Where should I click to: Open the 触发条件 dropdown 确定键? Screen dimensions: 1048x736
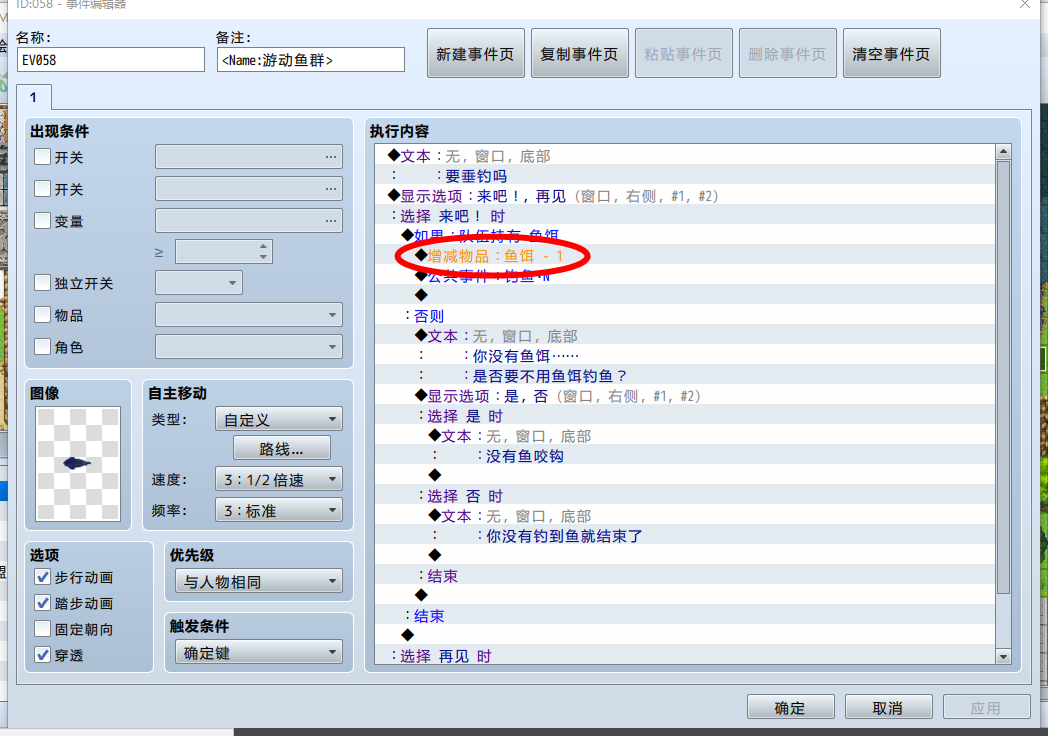[x=259, y=652]
